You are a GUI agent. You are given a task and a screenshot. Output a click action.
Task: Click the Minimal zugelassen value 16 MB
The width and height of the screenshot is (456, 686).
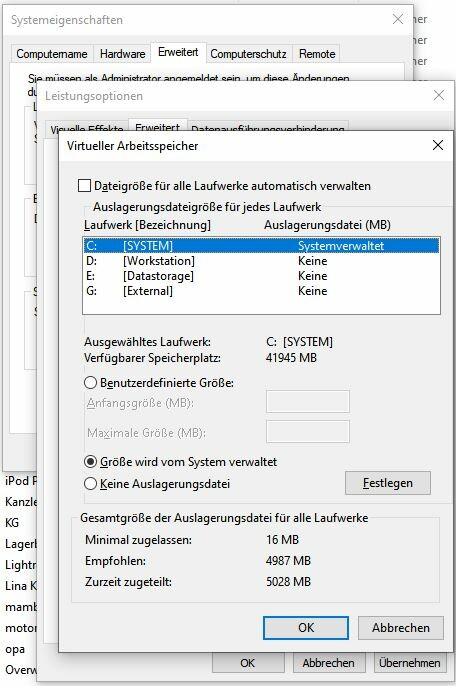(282, 539)
